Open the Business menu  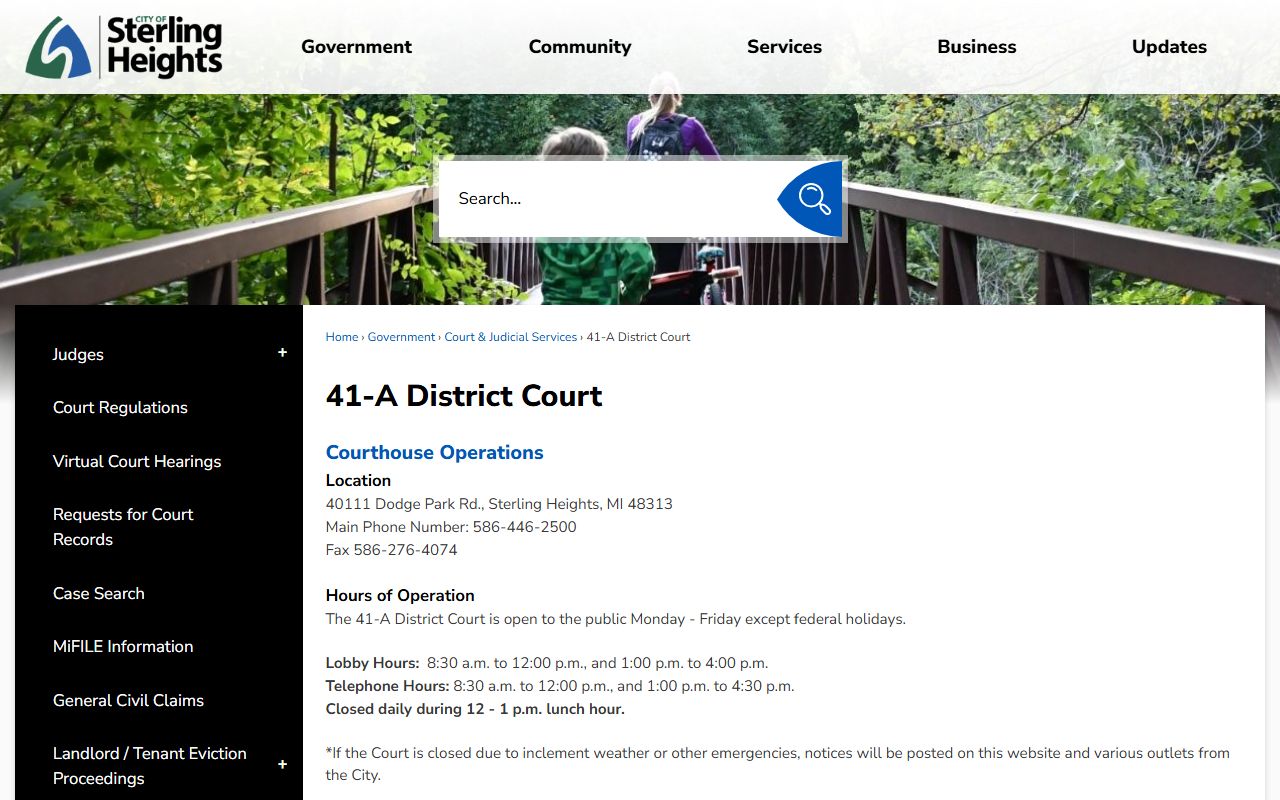(977, 47)
